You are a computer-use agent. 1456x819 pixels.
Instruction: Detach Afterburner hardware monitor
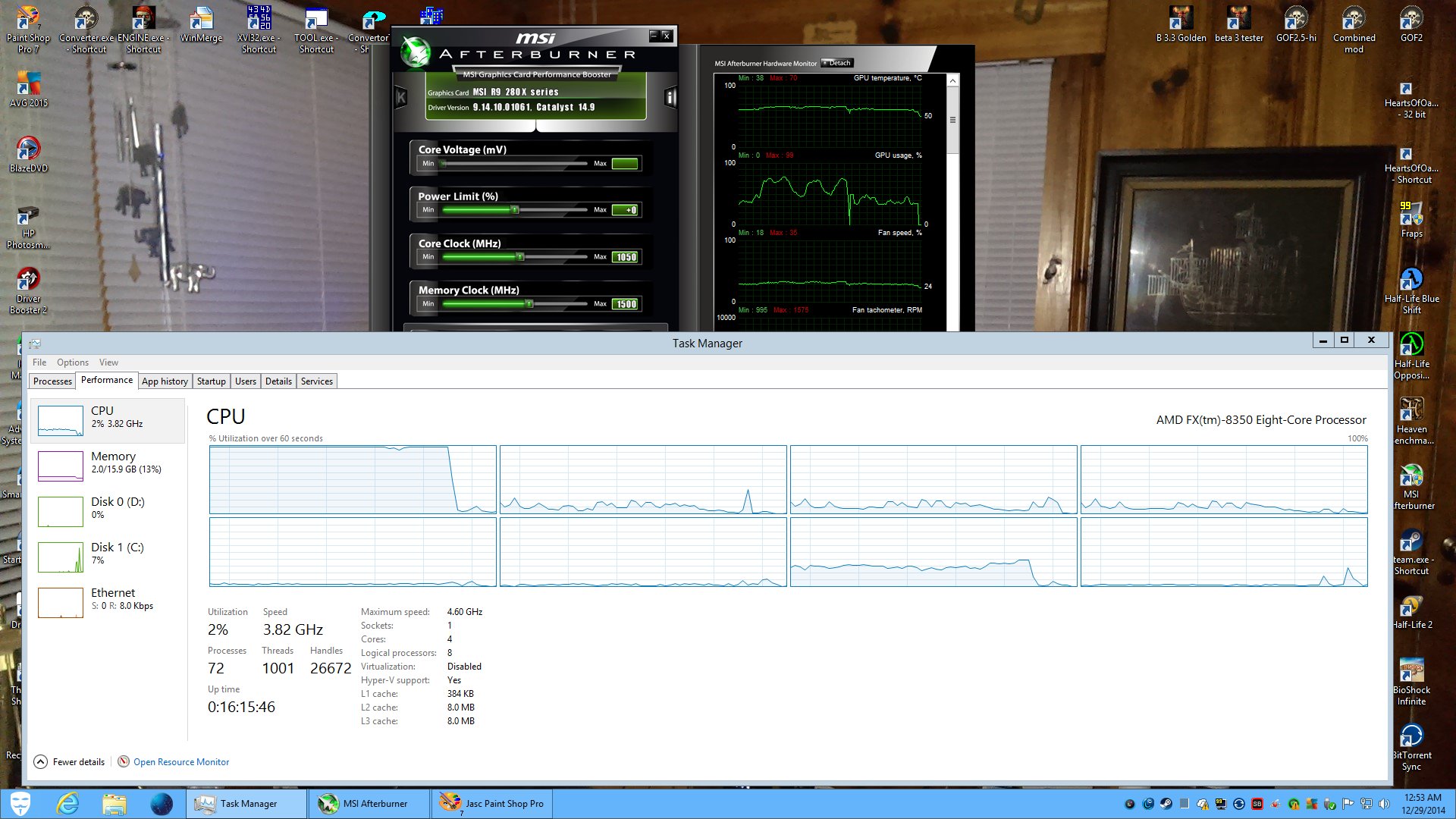[x=837, y=63]
